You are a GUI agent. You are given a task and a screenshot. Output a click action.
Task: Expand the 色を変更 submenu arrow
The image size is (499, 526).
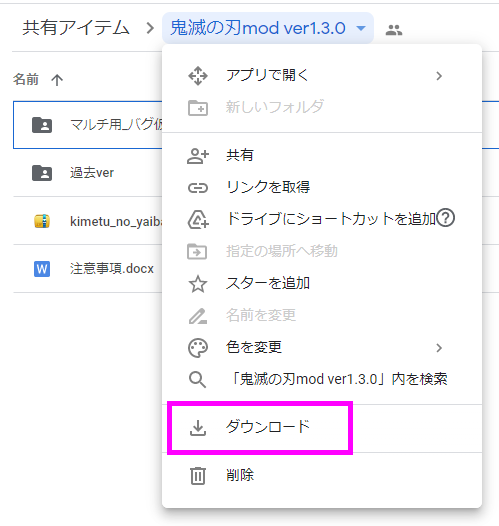(x=439, y=348)
